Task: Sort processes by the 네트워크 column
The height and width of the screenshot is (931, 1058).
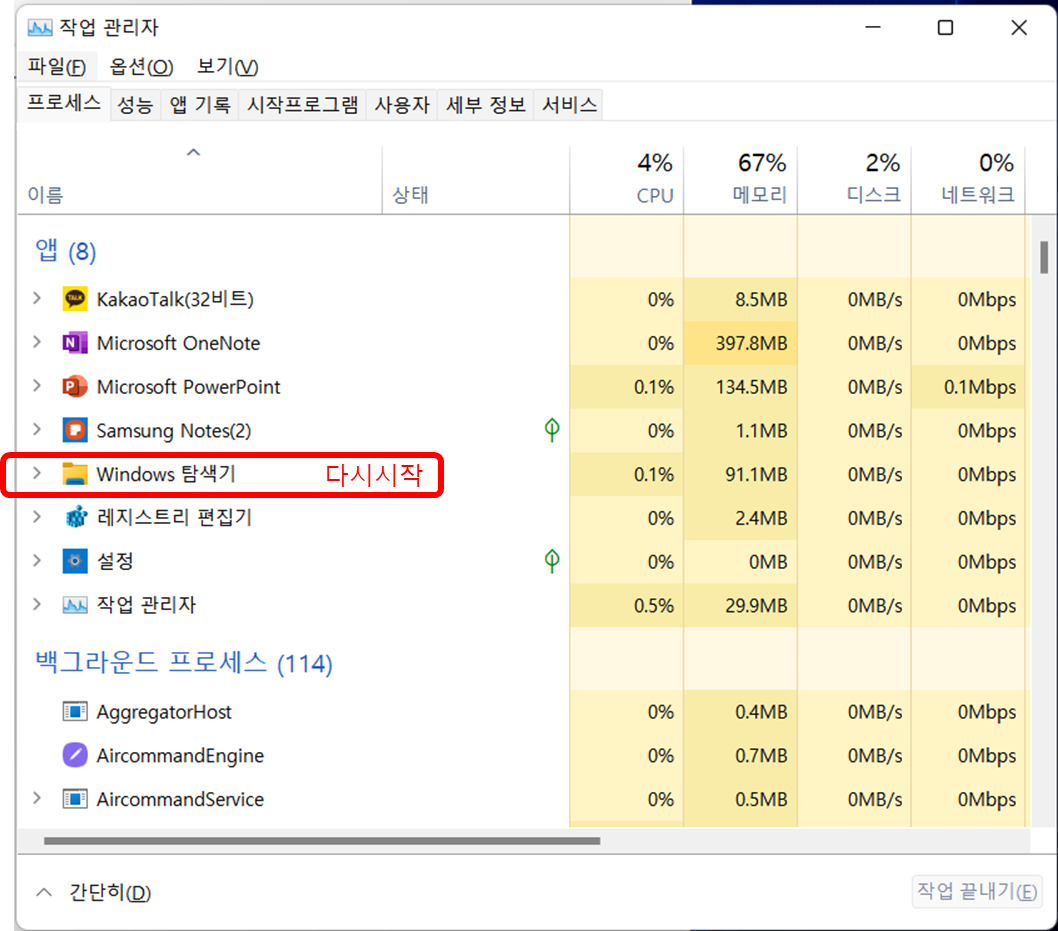Action: point(968,180)
